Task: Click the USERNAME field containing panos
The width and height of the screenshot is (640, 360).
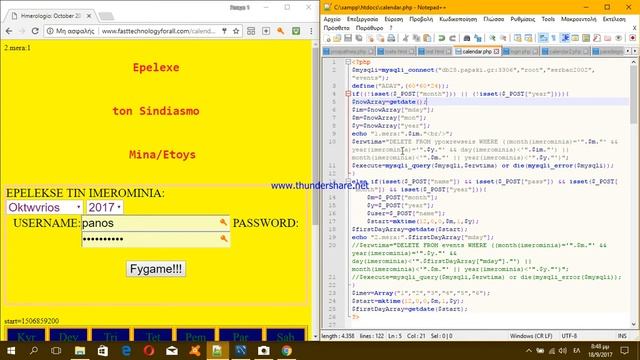Action: [x=156, y=223]
